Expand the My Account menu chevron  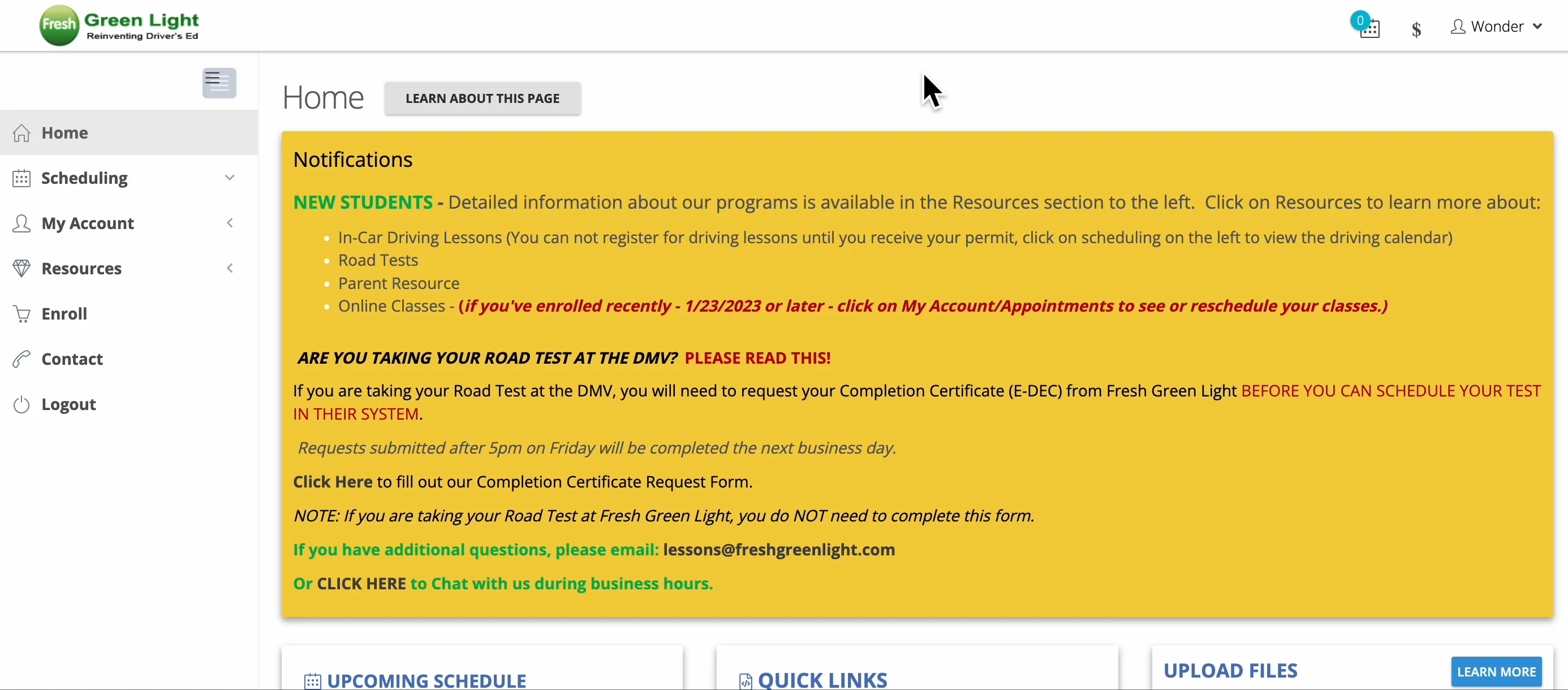(x=230, y=223)
